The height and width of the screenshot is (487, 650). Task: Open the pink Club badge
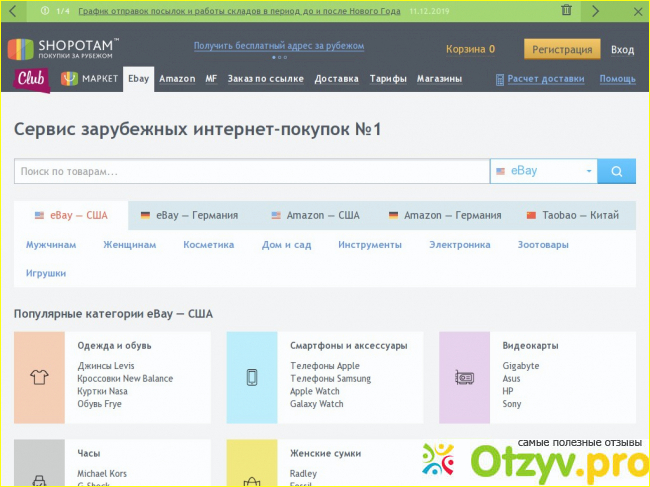(x=33, y=79)
